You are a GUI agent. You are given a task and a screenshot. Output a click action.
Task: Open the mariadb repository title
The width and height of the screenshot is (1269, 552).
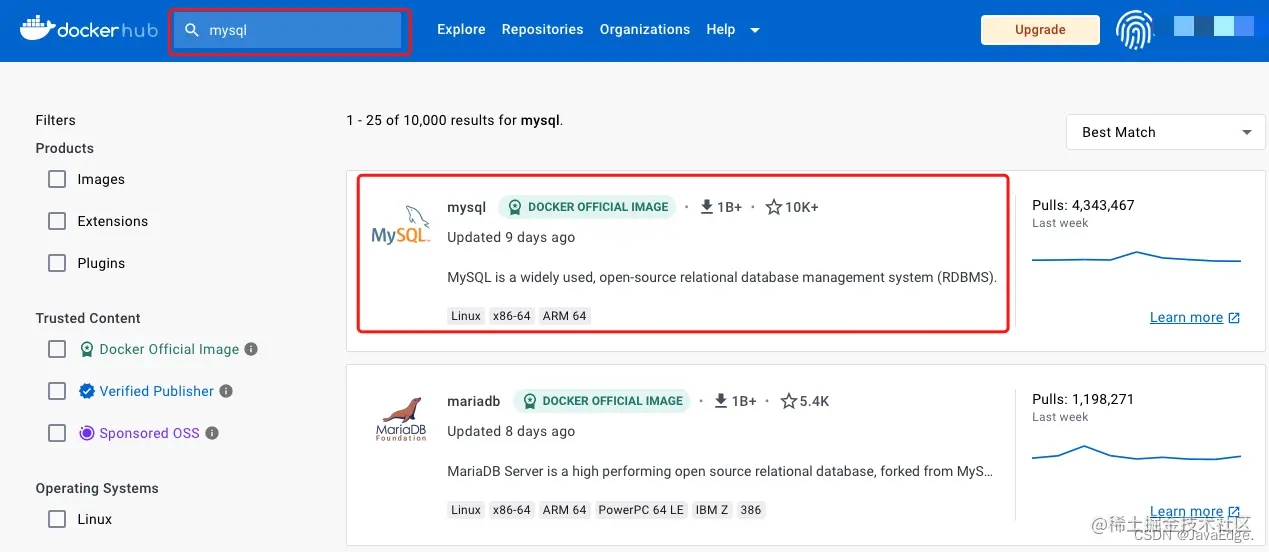pos(474,401)
